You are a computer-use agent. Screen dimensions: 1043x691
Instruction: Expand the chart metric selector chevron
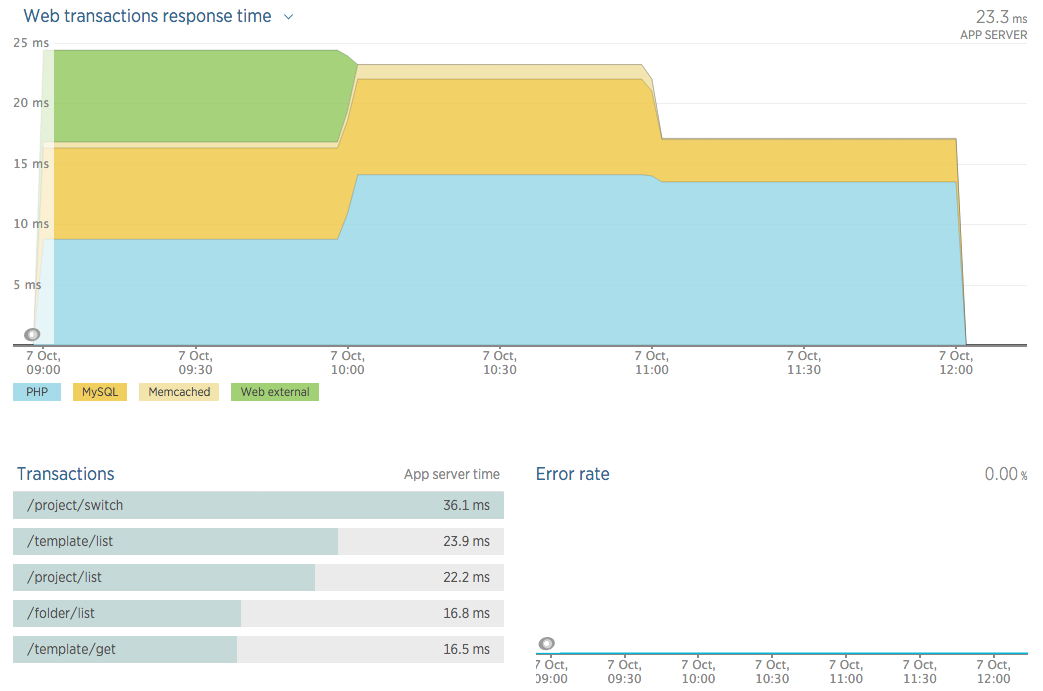point(288,16)
